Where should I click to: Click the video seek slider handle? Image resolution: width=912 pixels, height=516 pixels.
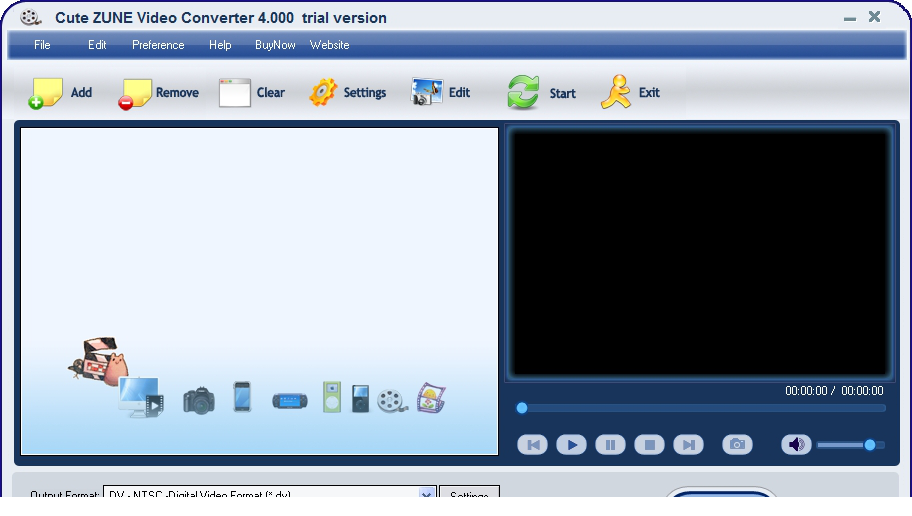[x=522, y=408]
